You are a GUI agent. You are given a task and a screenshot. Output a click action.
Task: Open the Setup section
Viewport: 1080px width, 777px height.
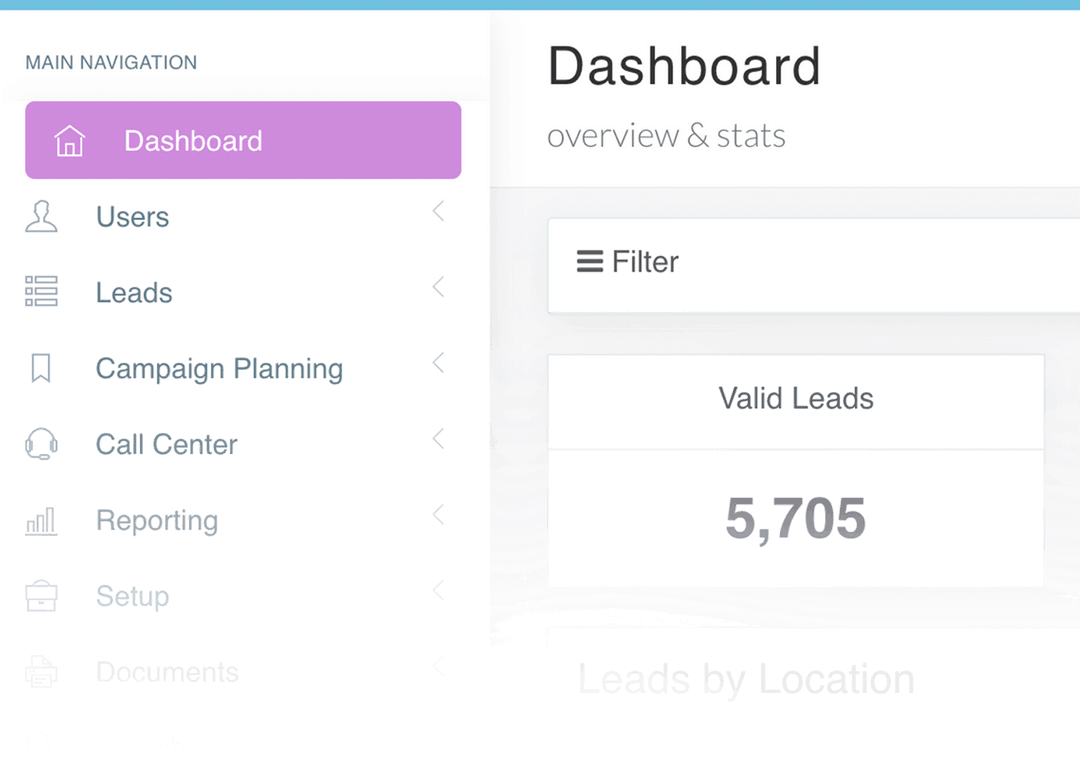[132, 596]
